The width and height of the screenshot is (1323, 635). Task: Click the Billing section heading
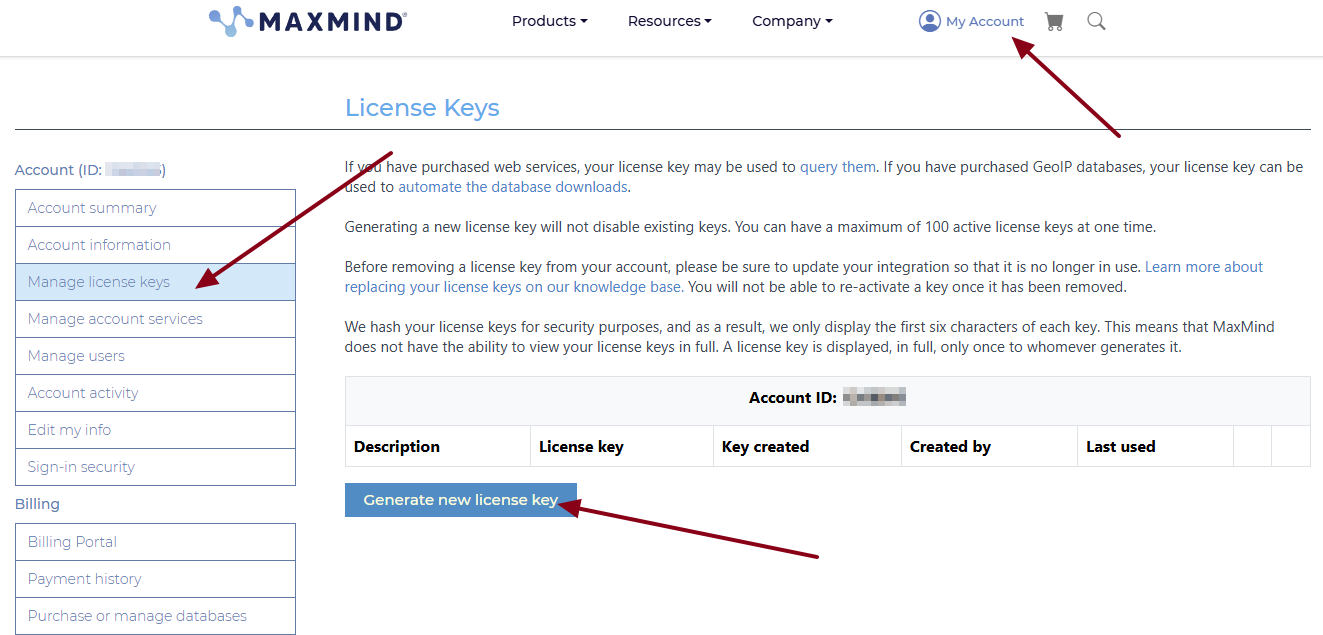point(37,504)
